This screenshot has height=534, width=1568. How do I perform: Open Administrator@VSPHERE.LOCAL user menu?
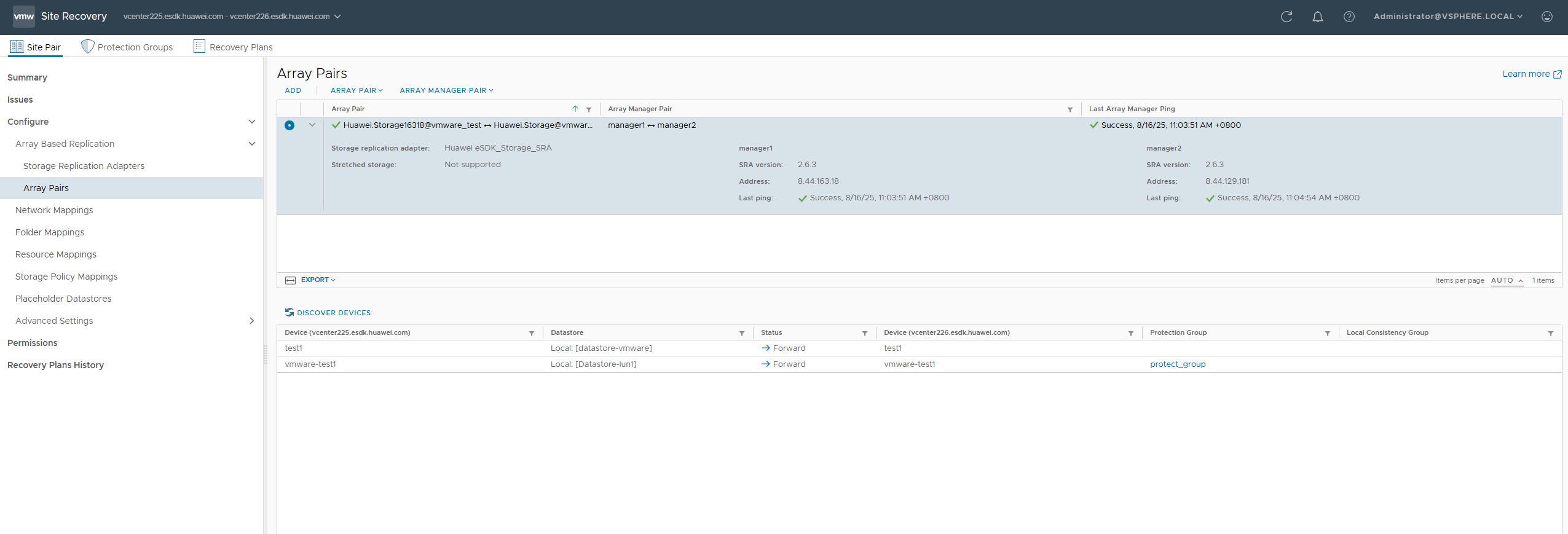1448,17
